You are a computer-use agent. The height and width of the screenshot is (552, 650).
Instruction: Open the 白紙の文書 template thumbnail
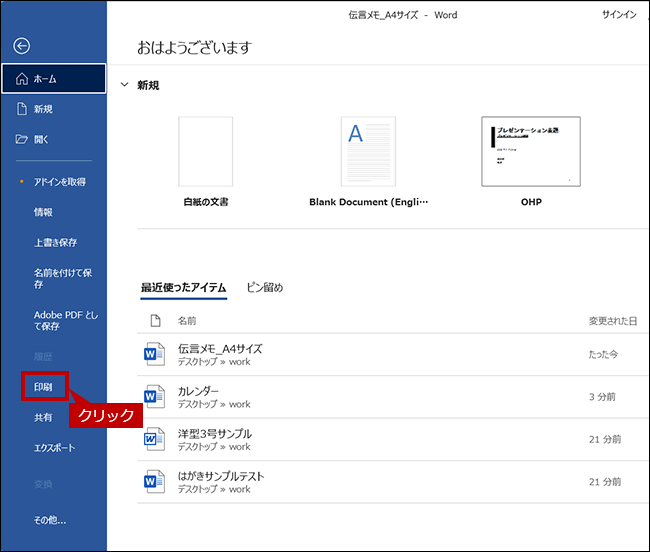tap(205, 151)
